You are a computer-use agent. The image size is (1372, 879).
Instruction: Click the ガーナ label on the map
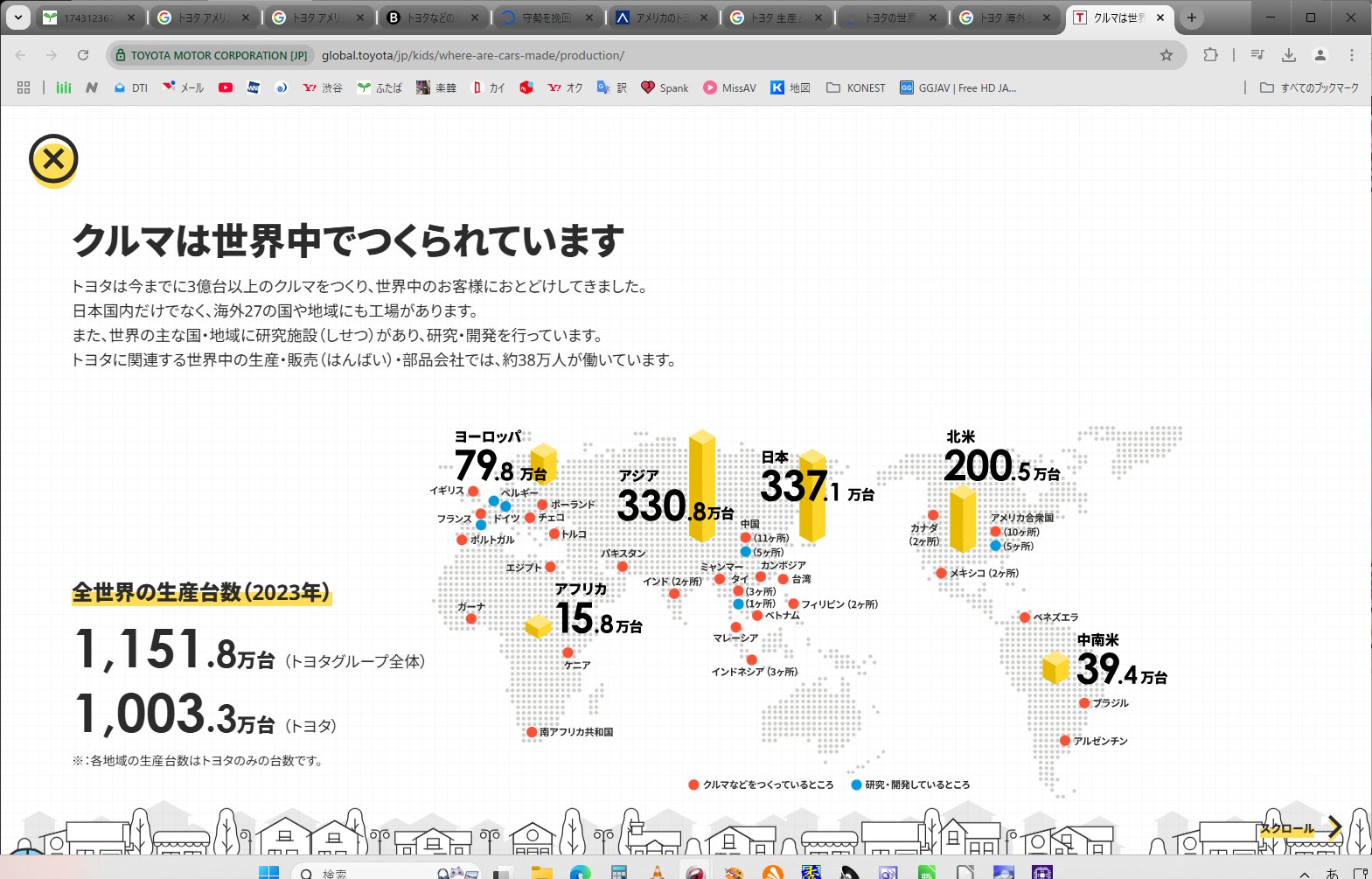471,607
